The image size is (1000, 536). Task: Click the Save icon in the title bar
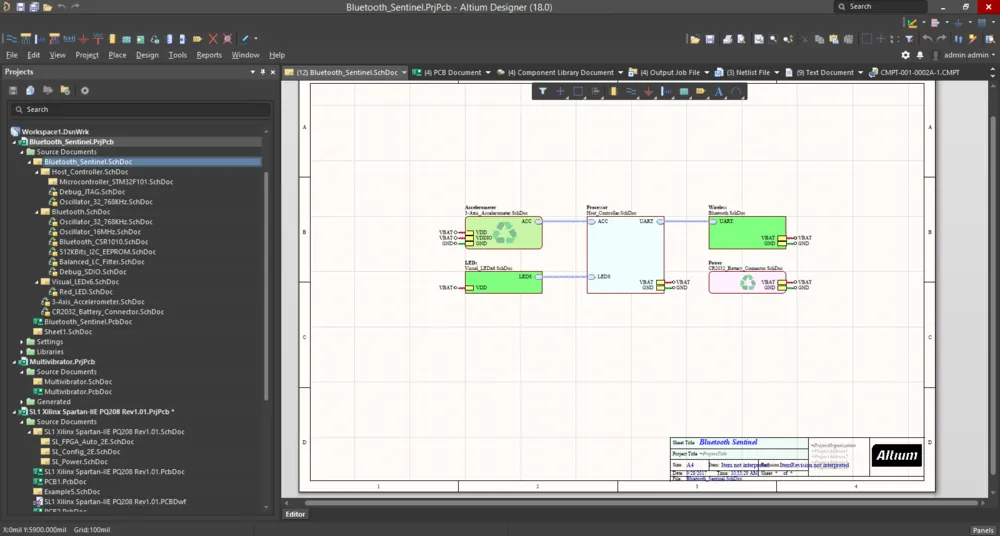[x=20, y=7]
